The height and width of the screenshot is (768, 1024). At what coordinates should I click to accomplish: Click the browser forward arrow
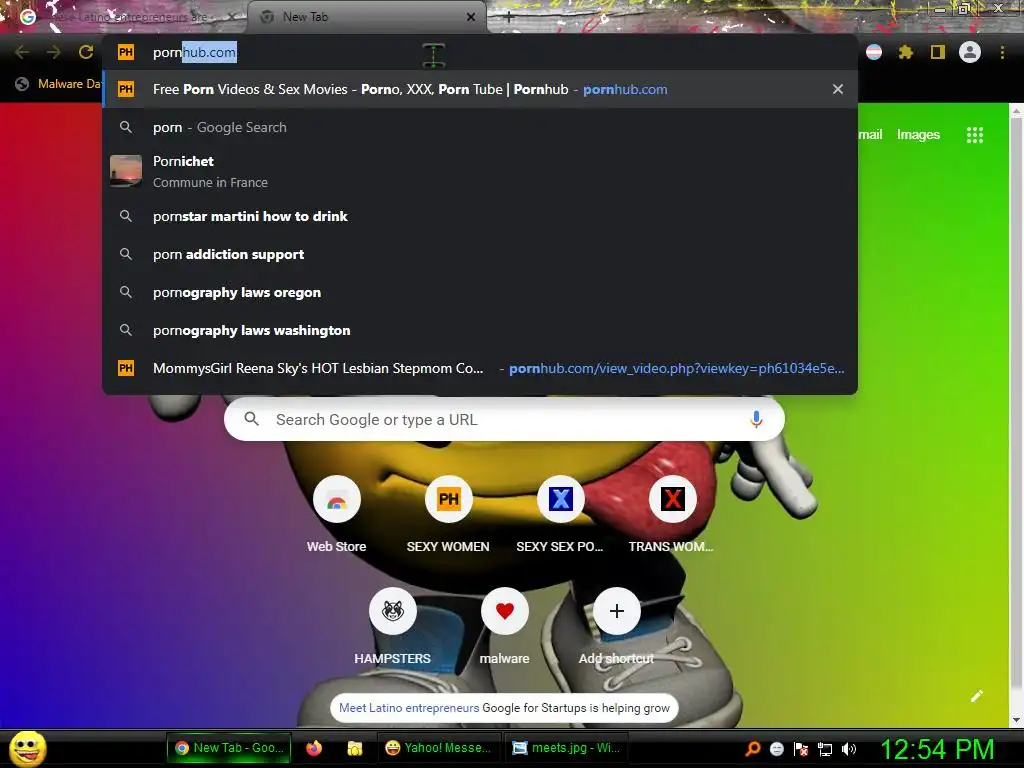54,52
